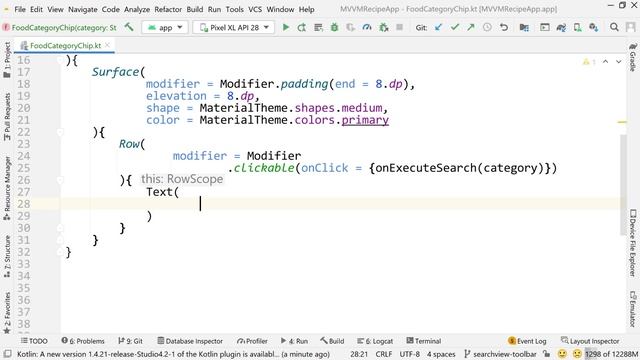
Task: Click the Git rollback arrow icon
Action: 504,27
